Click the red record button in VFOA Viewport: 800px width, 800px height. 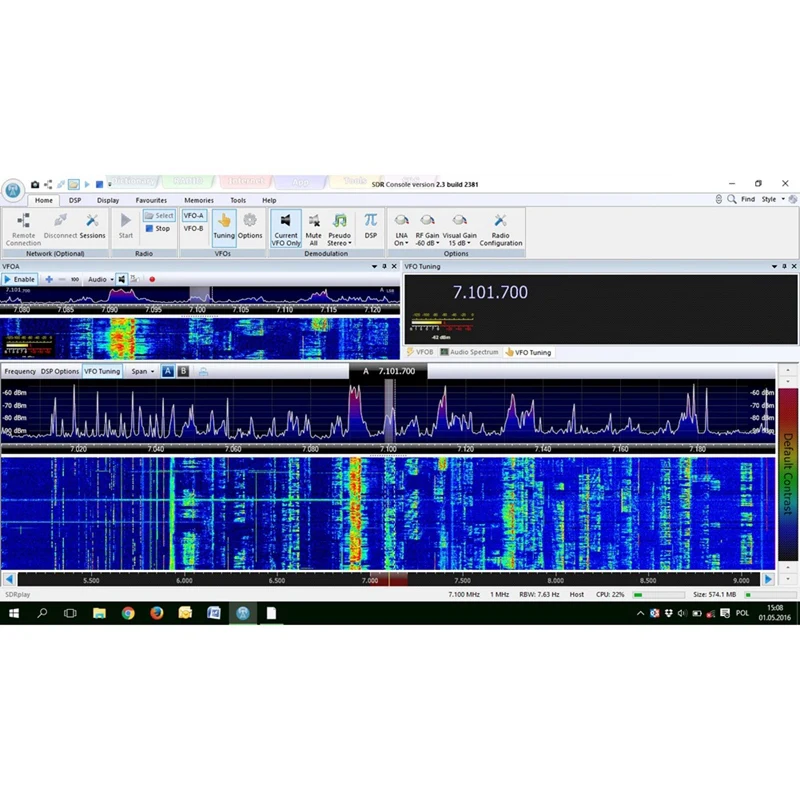152,280
